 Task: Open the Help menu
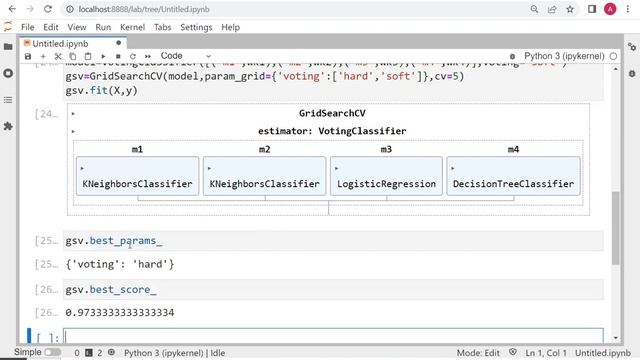(230, 27)
